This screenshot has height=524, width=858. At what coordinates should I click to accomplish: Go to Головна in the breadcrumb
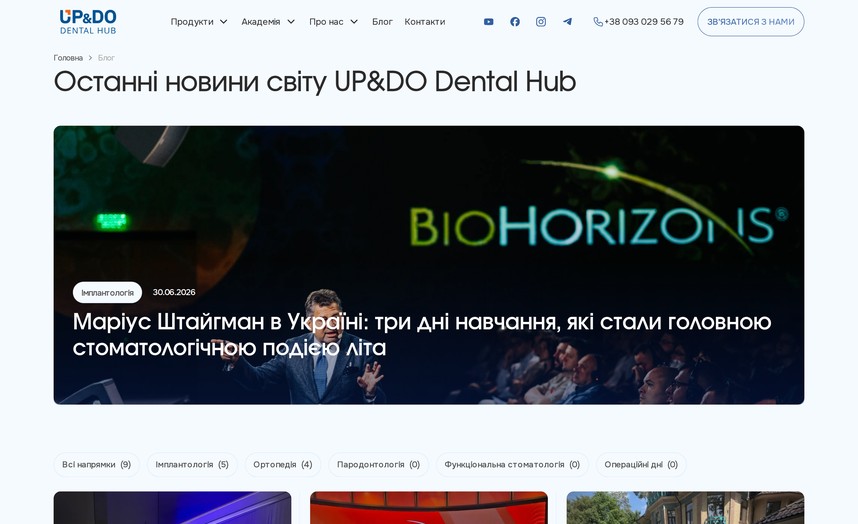[x=68, y=57]
